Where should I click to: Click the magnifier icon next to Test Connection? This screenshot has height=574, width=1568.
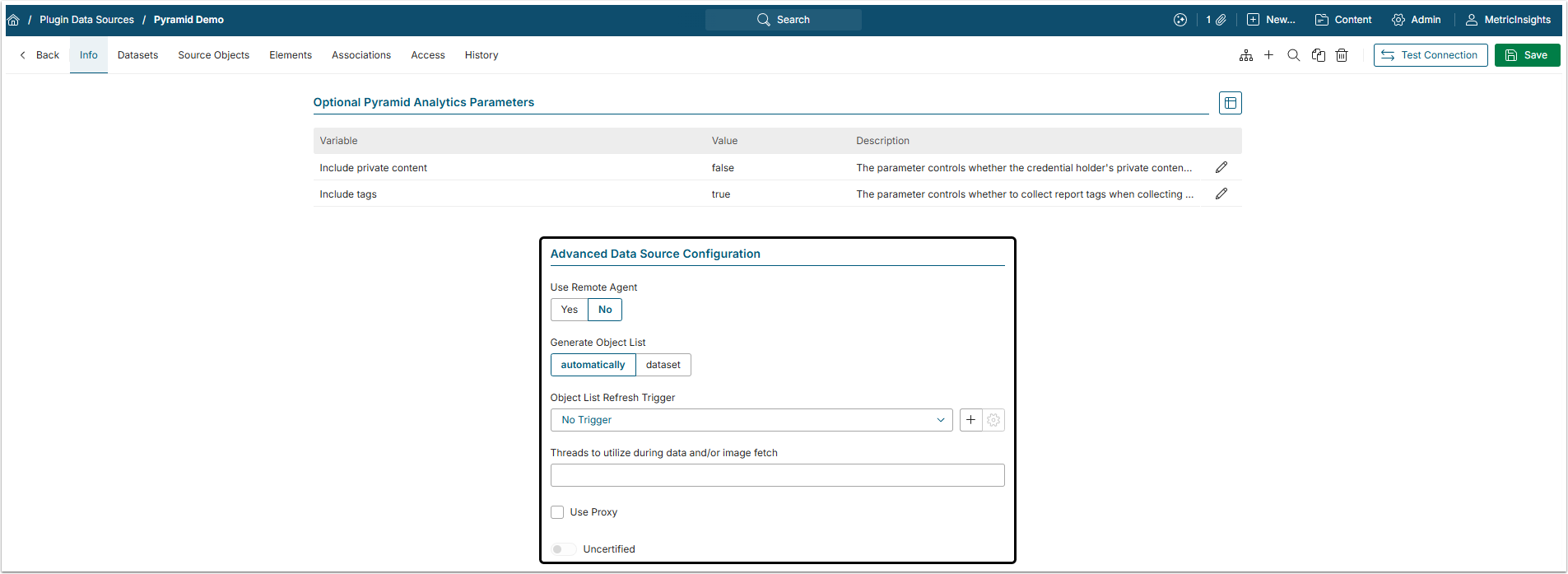[x=1293, y=55]
